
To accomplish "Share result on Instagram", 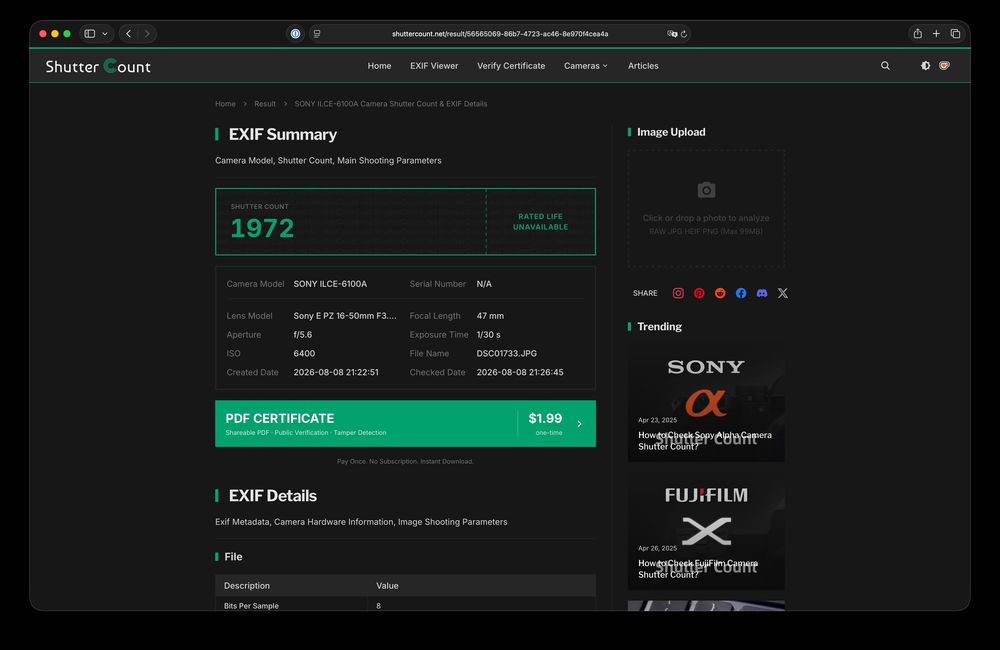I will (x=678, y=293).
